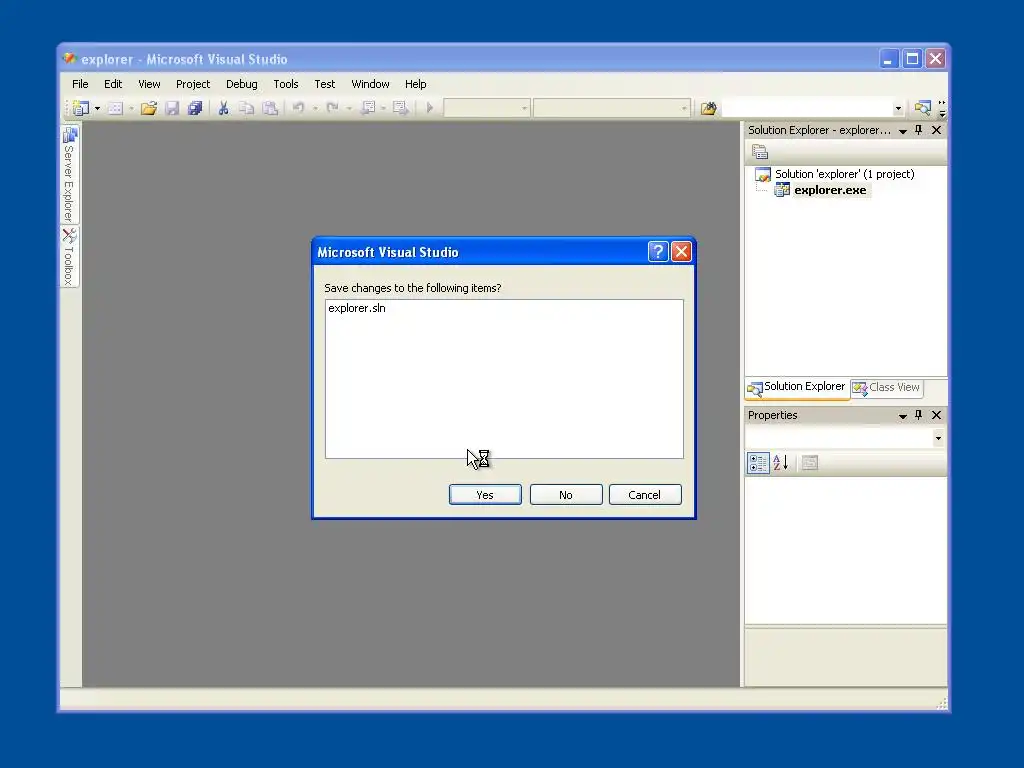Click the Categorized view icon in Properties
1024x768 pixels.
point(758,463)
